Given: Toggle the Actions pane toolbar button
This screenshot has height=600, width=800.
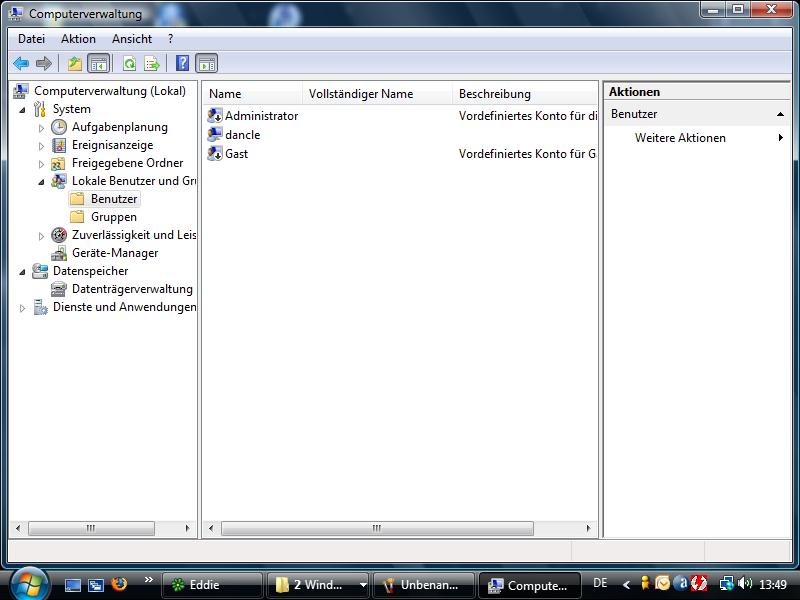Looking at the screenshot, I should (x=206, y=64).
